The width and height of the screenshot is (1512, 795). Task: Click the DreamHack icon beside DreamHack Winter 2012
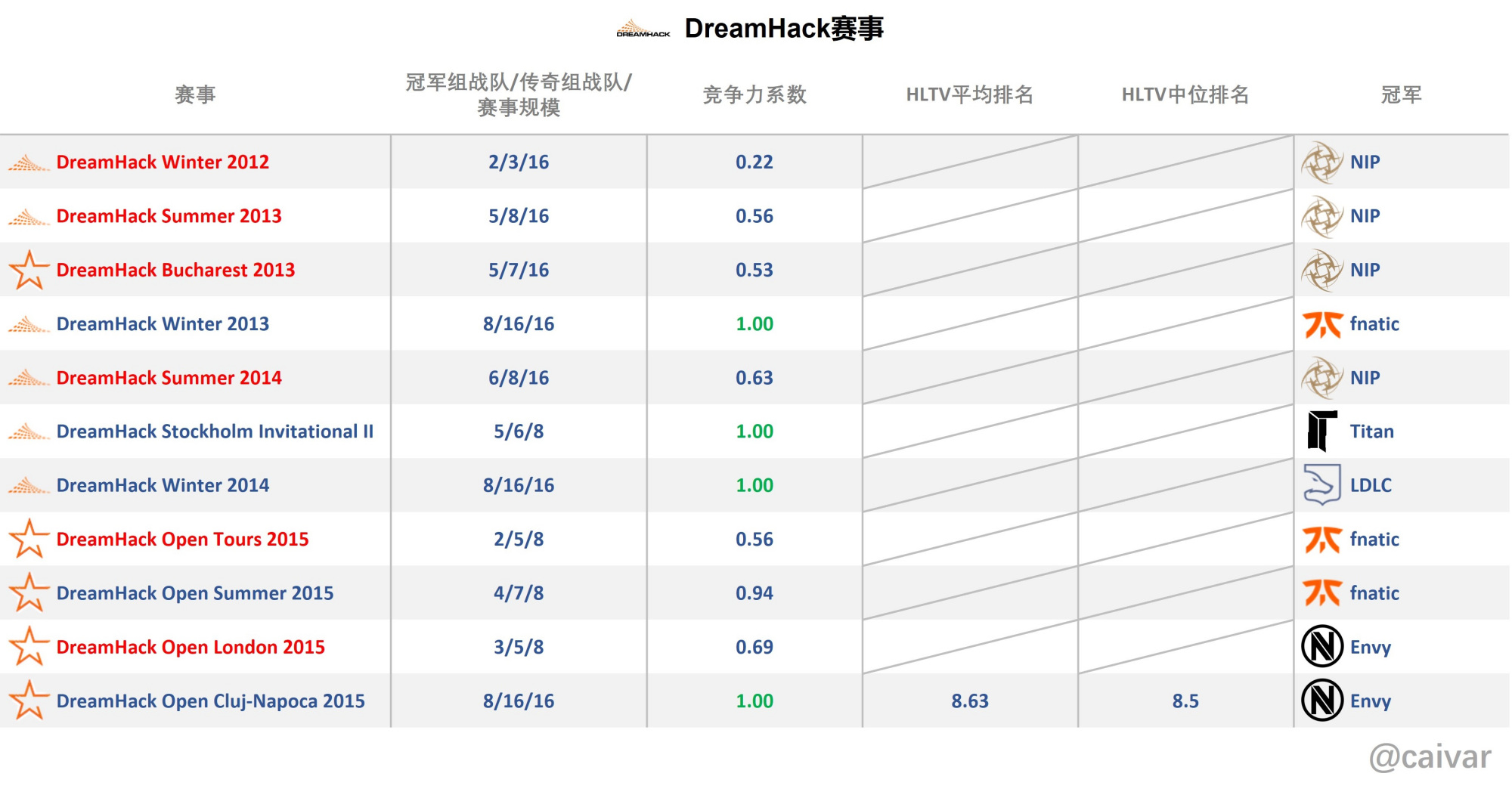click(x=29, y=162)
